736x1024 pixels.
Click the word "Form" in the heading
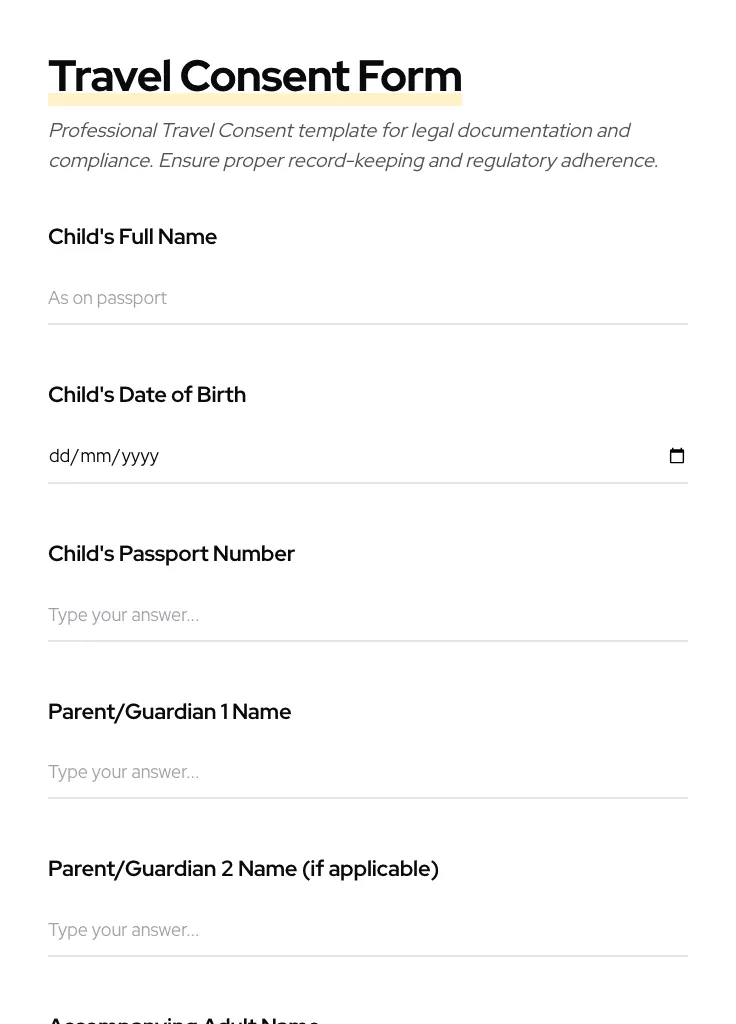(409, 77)
